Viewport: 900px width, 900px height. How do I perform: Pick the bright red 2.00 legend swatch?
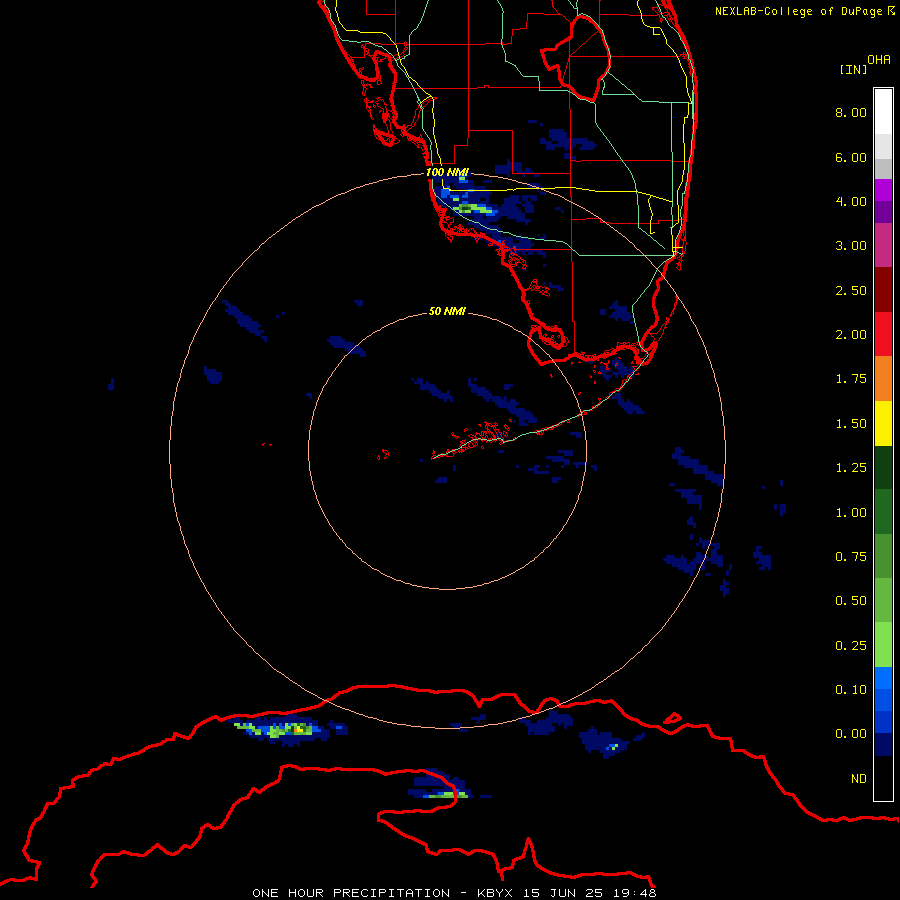(x=883, y=335)
